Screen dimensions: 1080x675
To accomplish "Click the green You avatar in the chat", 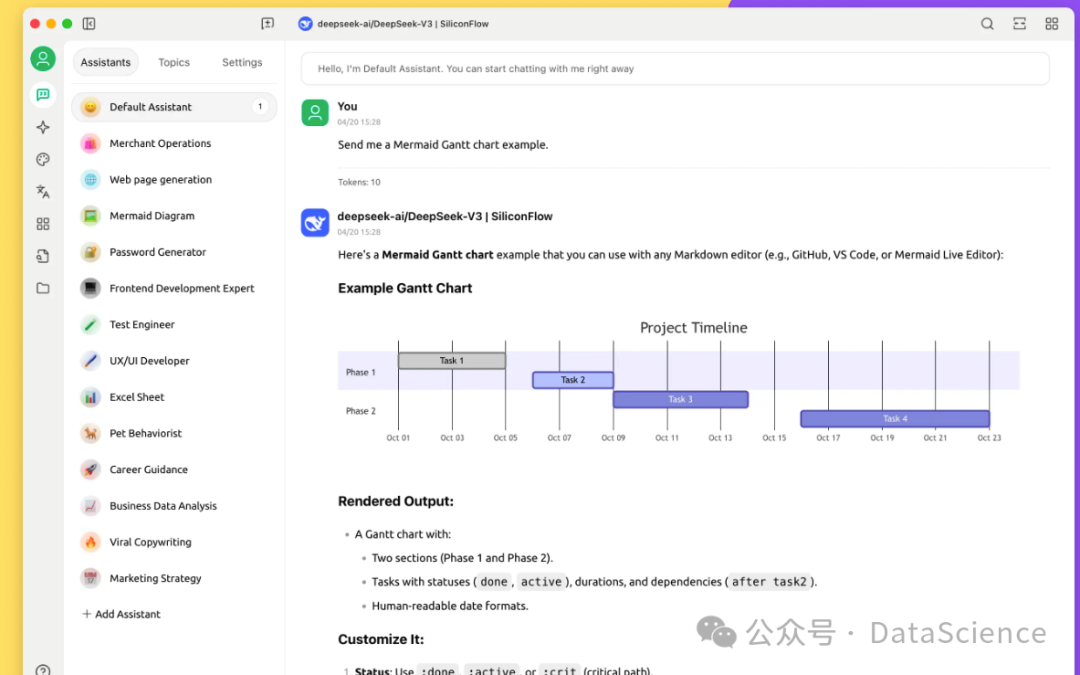I will [x=315, y=112].
